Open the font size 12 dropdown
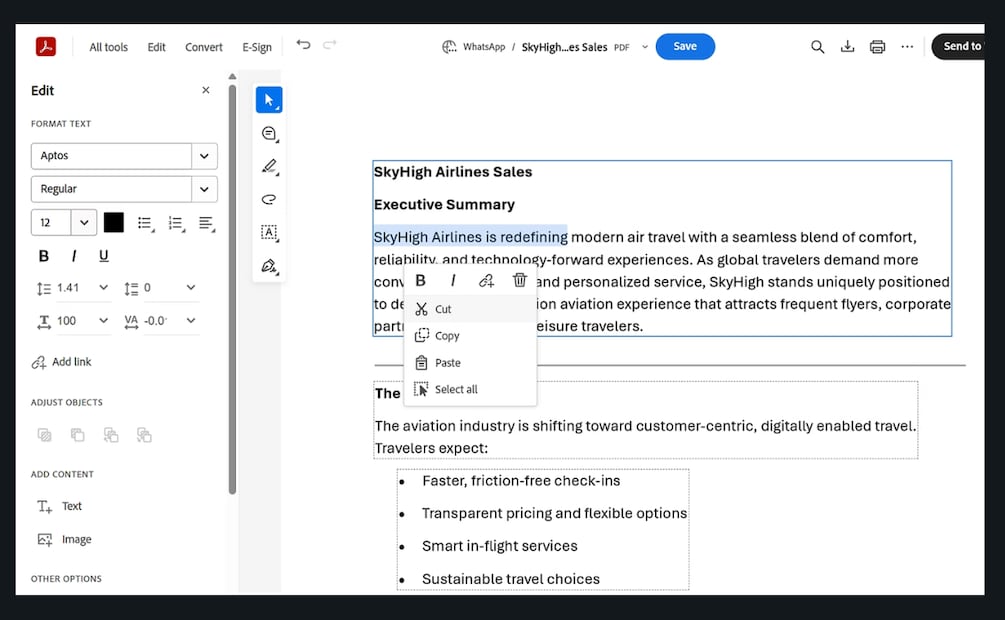 pyautogui.click(x=84, y=222)
